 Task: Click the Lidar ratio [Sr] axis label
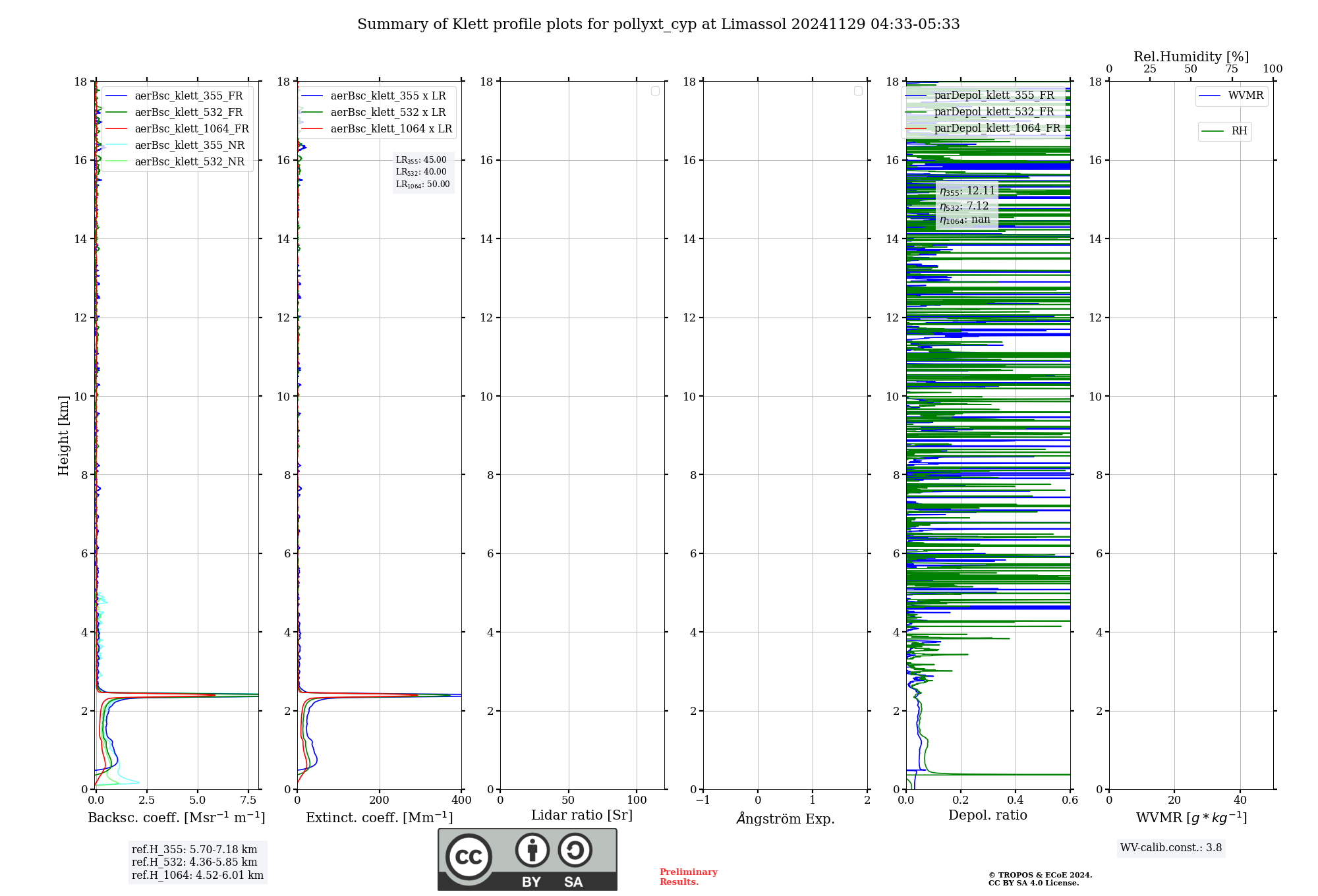pos(582,816)
